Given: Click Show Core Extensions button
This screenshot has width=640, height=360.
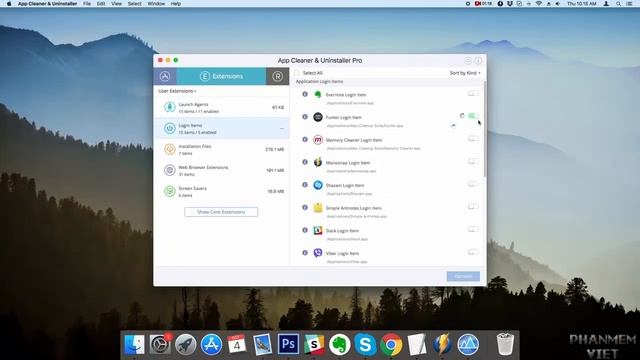Looking at the screenshot, I should click(221, 212).
